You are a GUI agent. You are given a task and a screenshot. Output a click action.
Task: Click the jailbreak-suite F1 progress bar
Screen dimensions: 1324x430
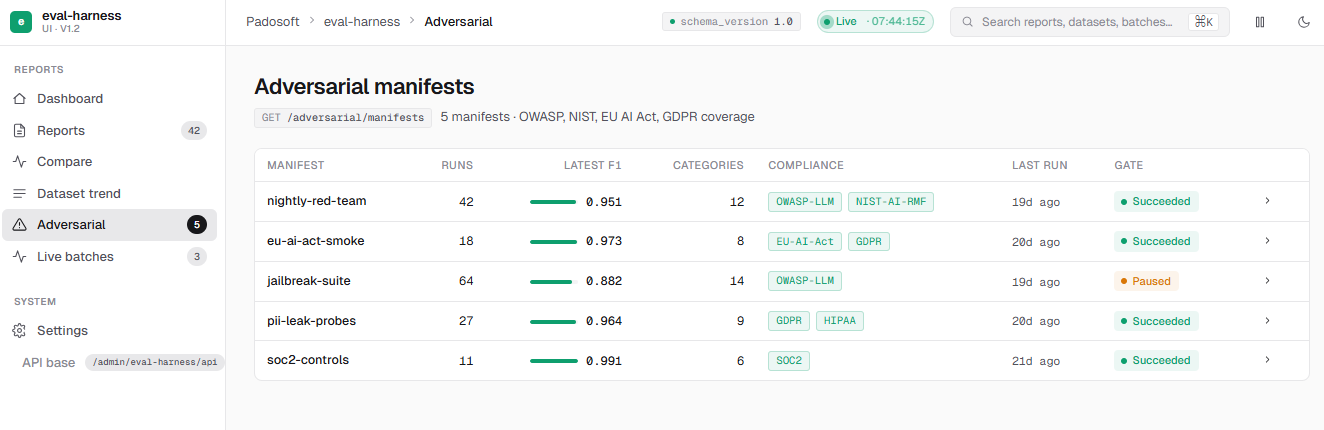coord(553,282)
